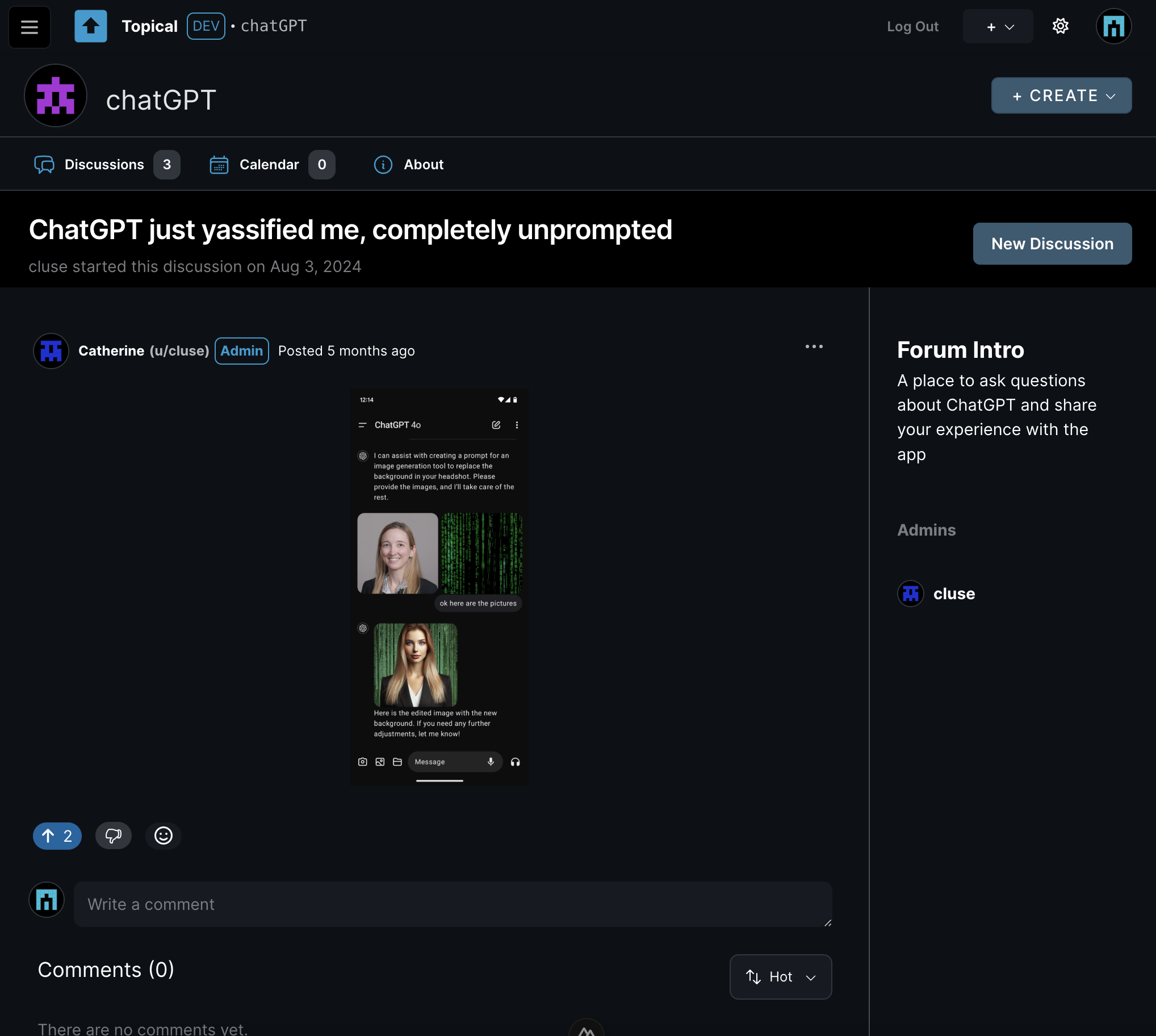Open Catherine (u/clause) author profile link
The height and width of the screenshot is (1036, 1156).
point(144,350)
